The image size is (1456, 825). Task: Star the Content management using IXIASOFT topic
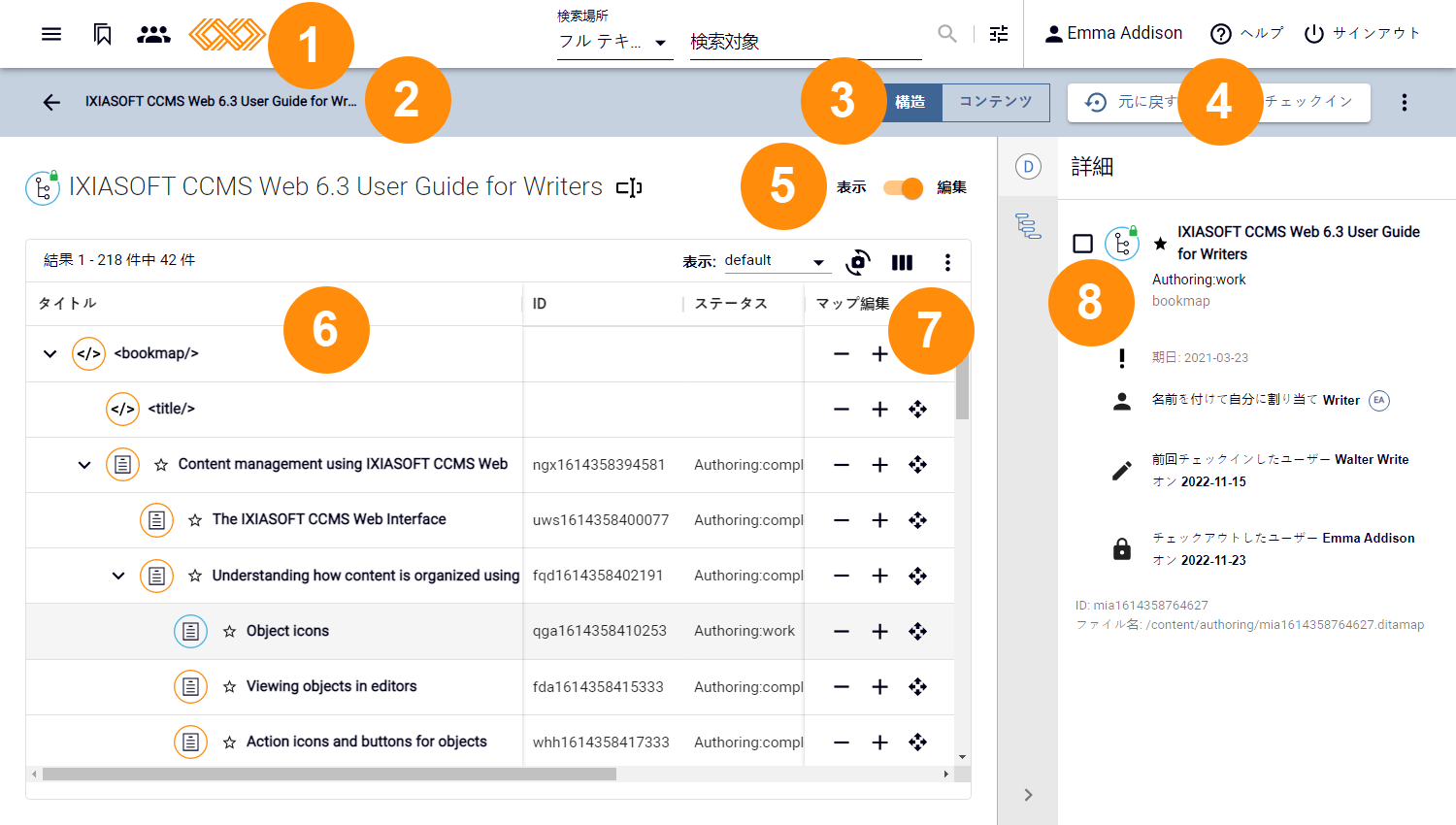coord(161,465)
